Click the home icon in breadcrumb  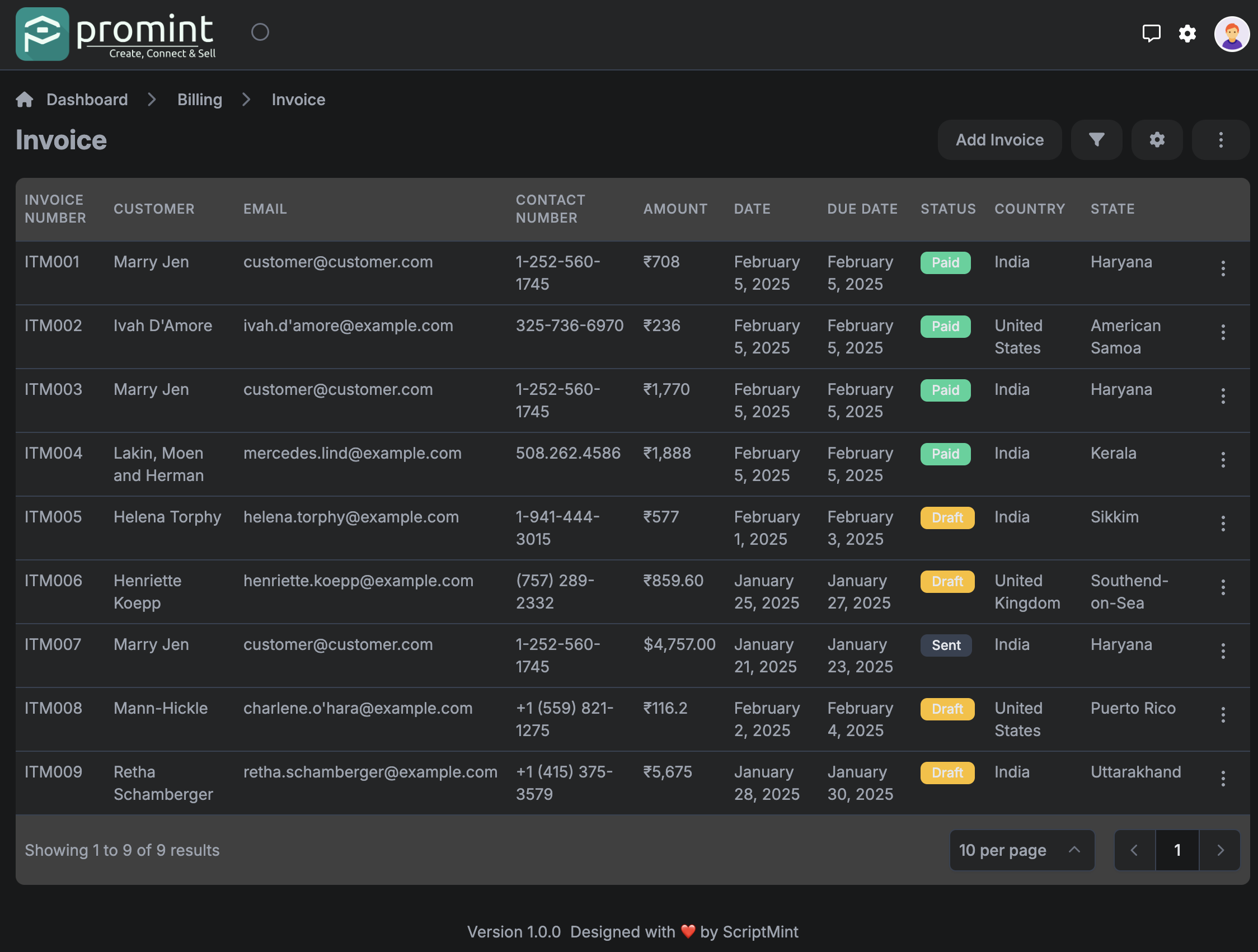tap(25, 100)
